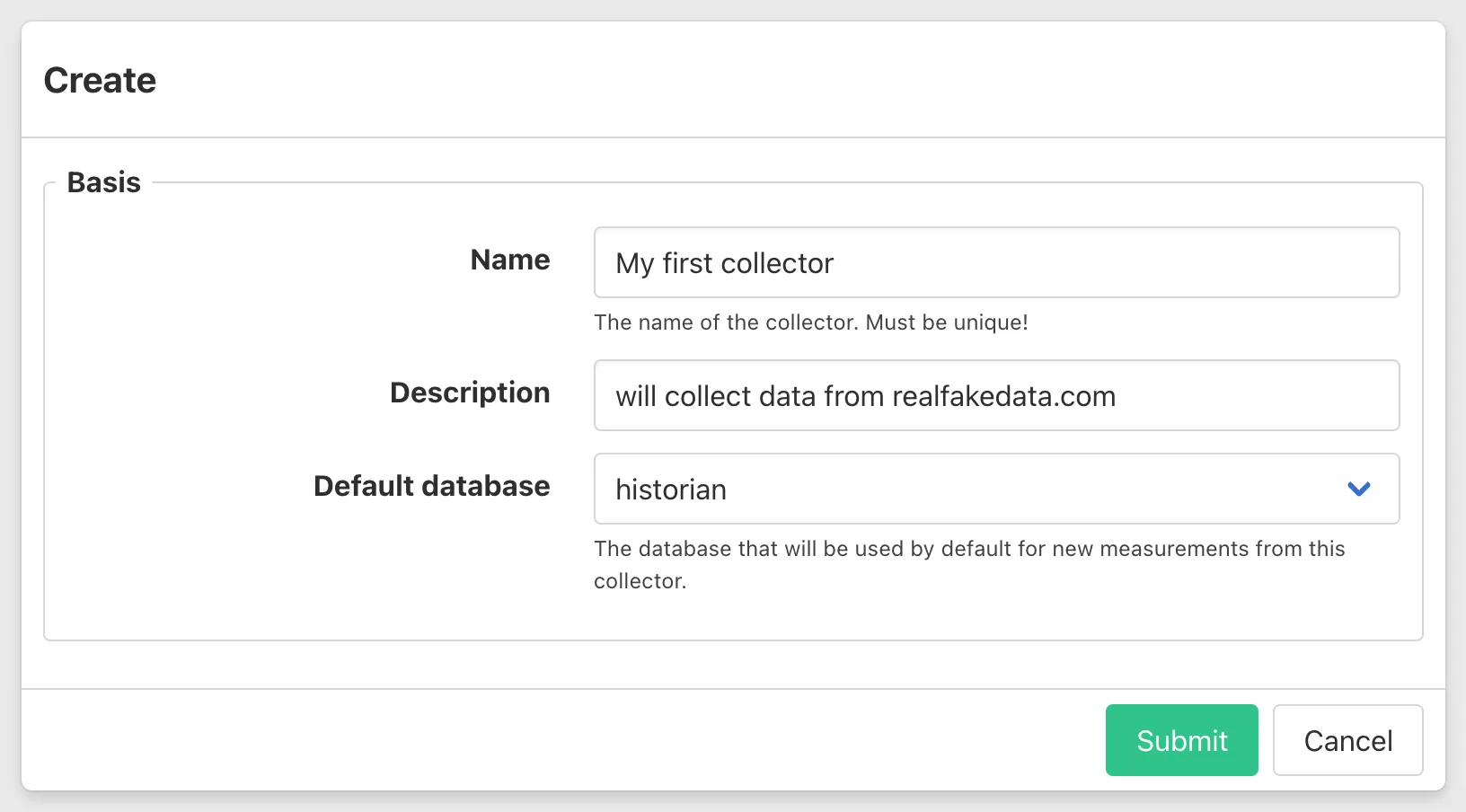Screen dimensions: 1466x812
Task: Click the 'Create' dialog title
Action: pyautogui.click(x=100, y=80)
